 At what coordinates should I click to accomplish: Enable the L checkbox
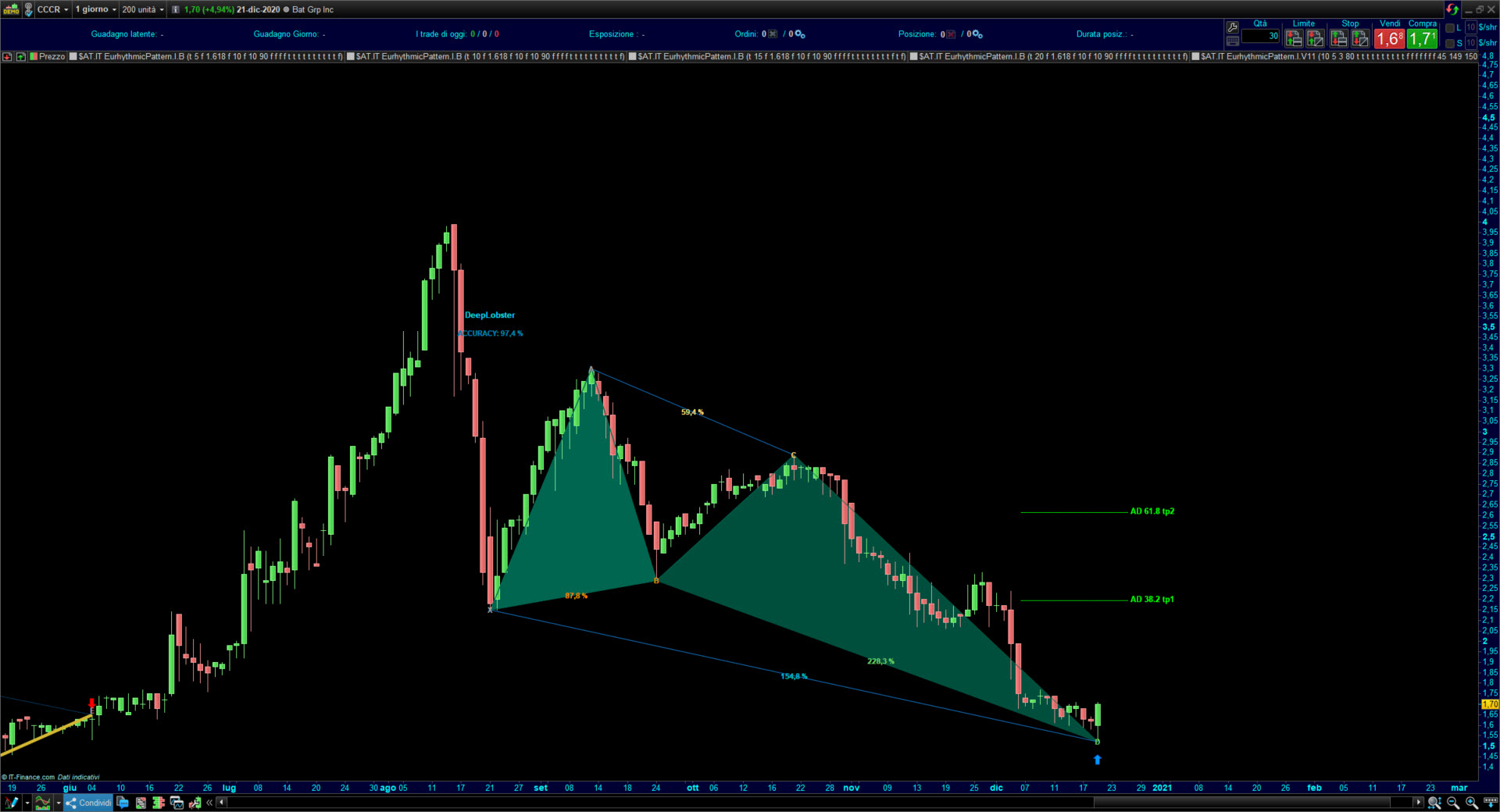[x=1450, y=28]
